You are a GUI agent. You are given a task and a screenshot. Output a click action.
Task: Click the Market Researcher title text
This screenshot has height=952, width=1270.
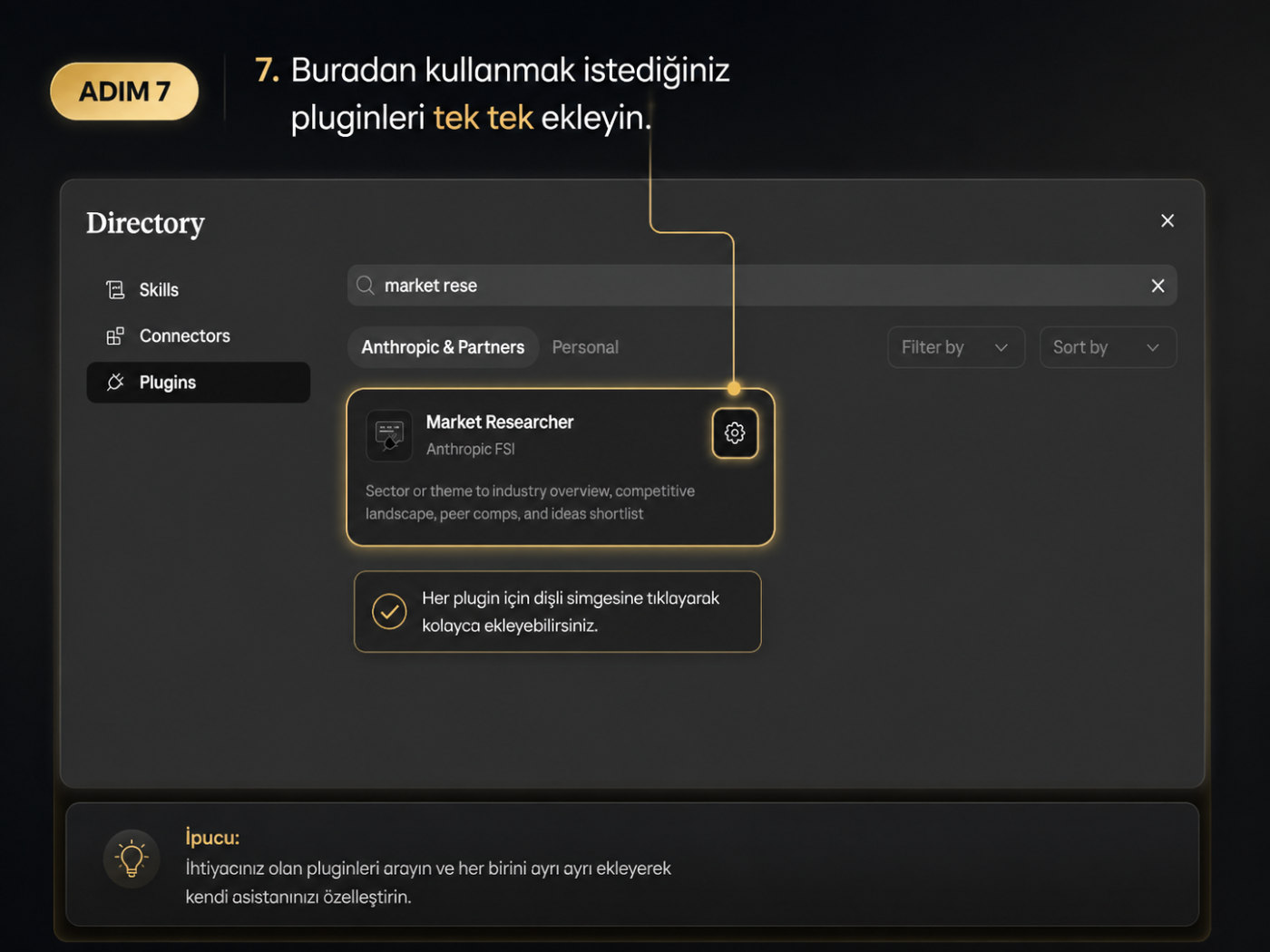[500, 423]
